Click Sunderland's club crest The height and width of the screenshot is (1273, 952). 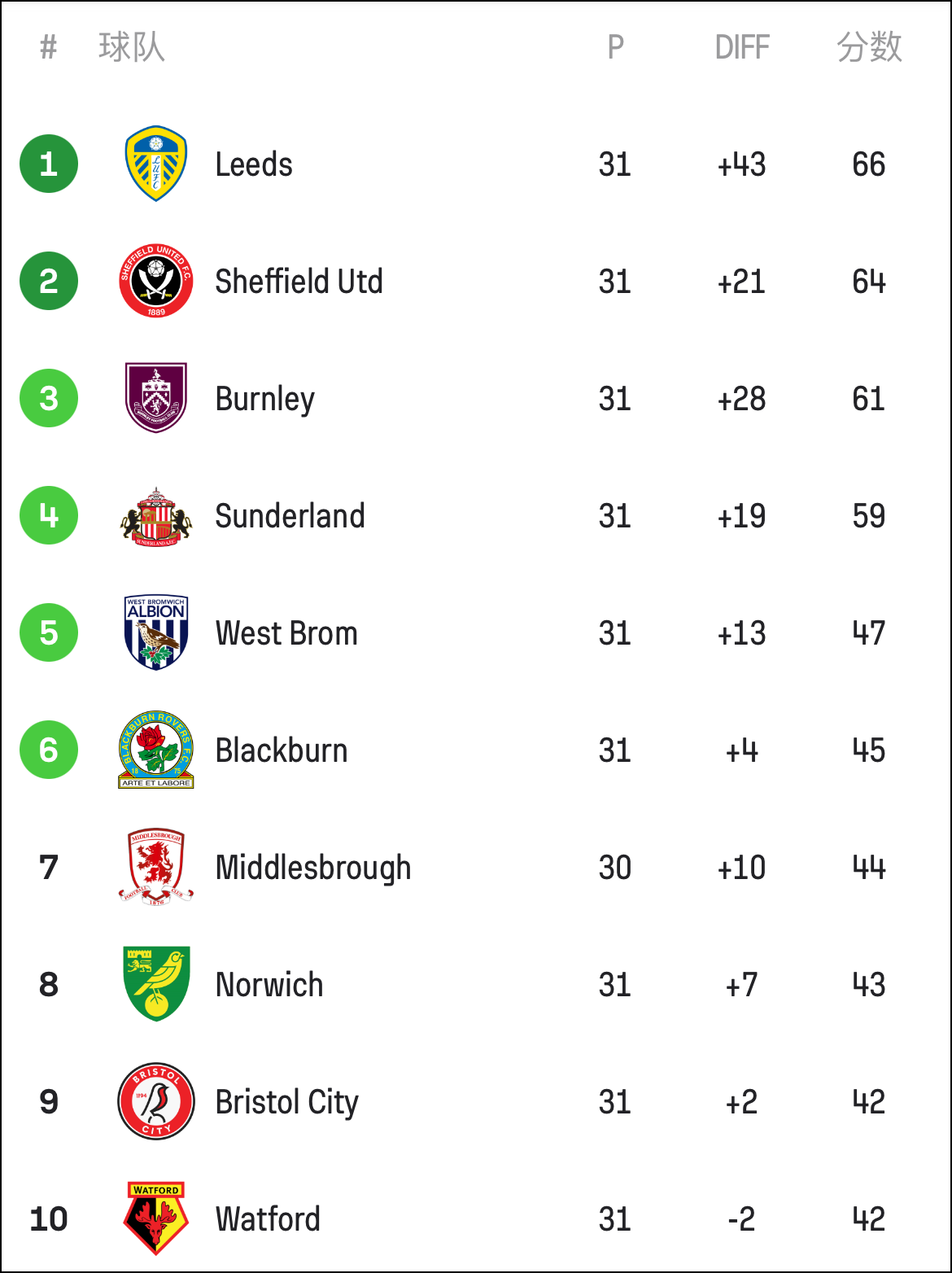pyautogui.click(x=156, y=517)
